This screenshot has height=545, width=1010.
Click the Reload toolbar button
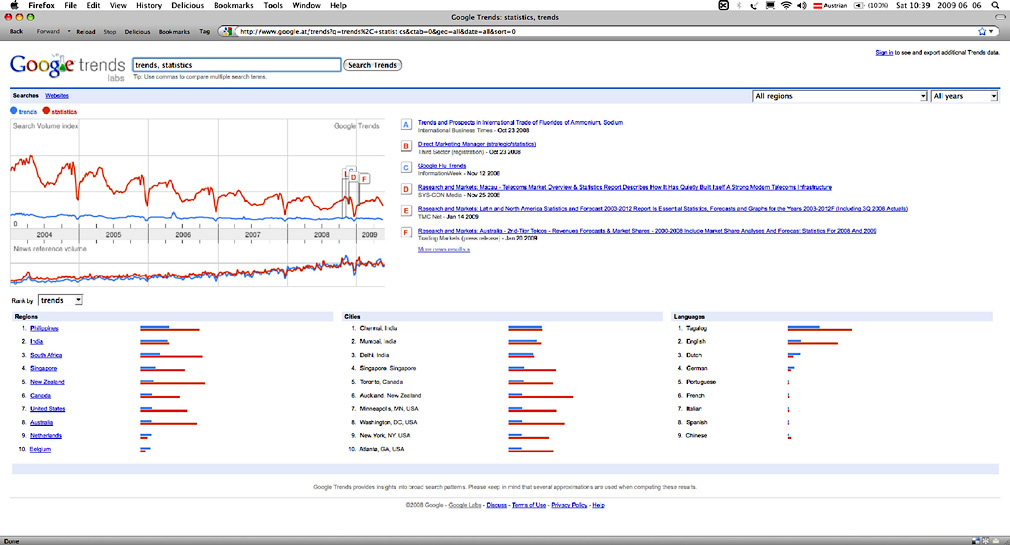point(86,31)
